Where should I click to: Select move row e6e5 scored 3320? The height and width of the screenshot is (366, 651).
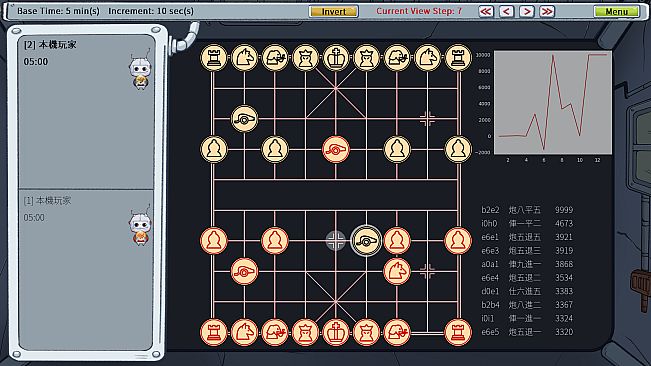click(527, 332)
